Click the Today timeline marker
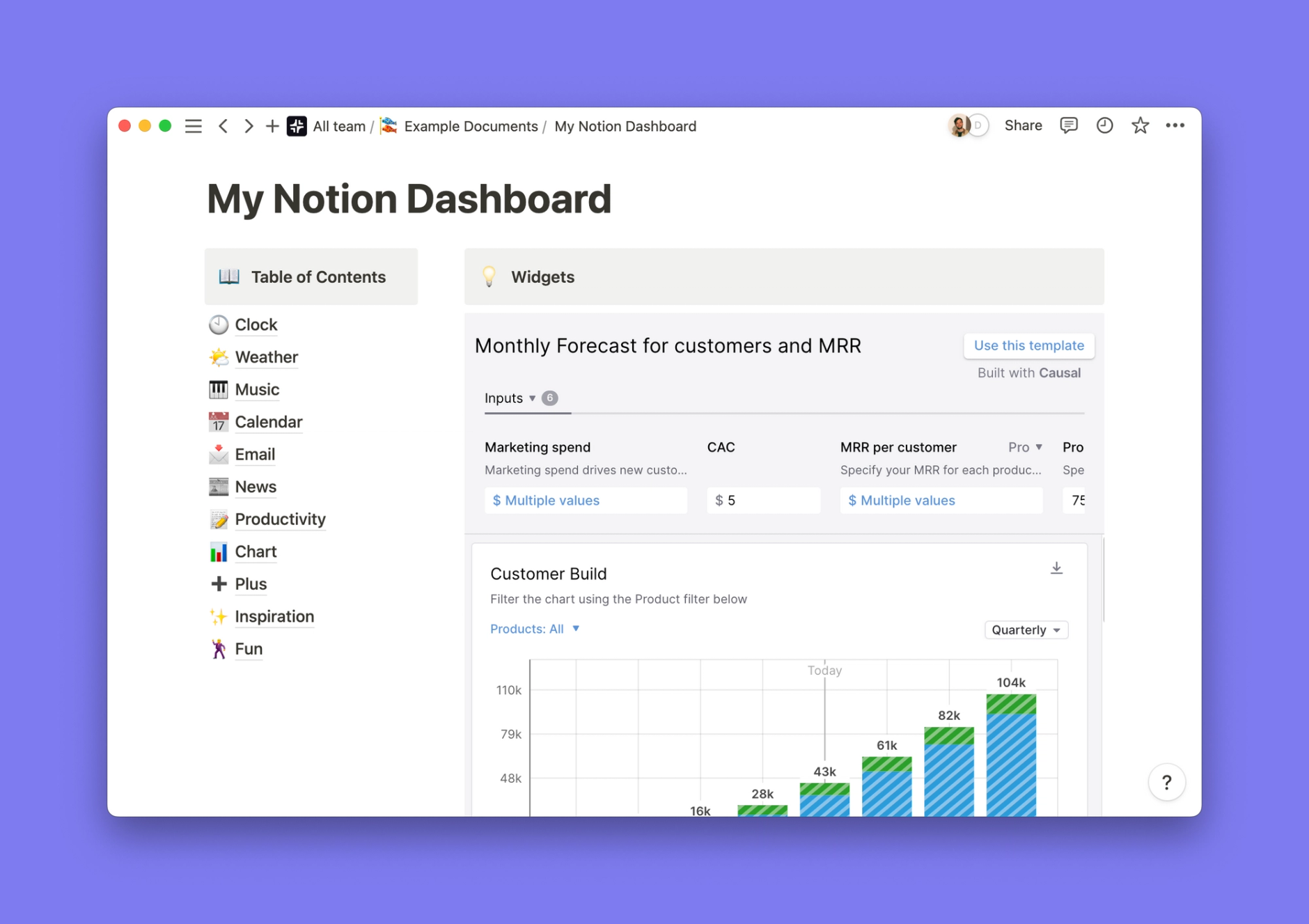 click(824, 670)
